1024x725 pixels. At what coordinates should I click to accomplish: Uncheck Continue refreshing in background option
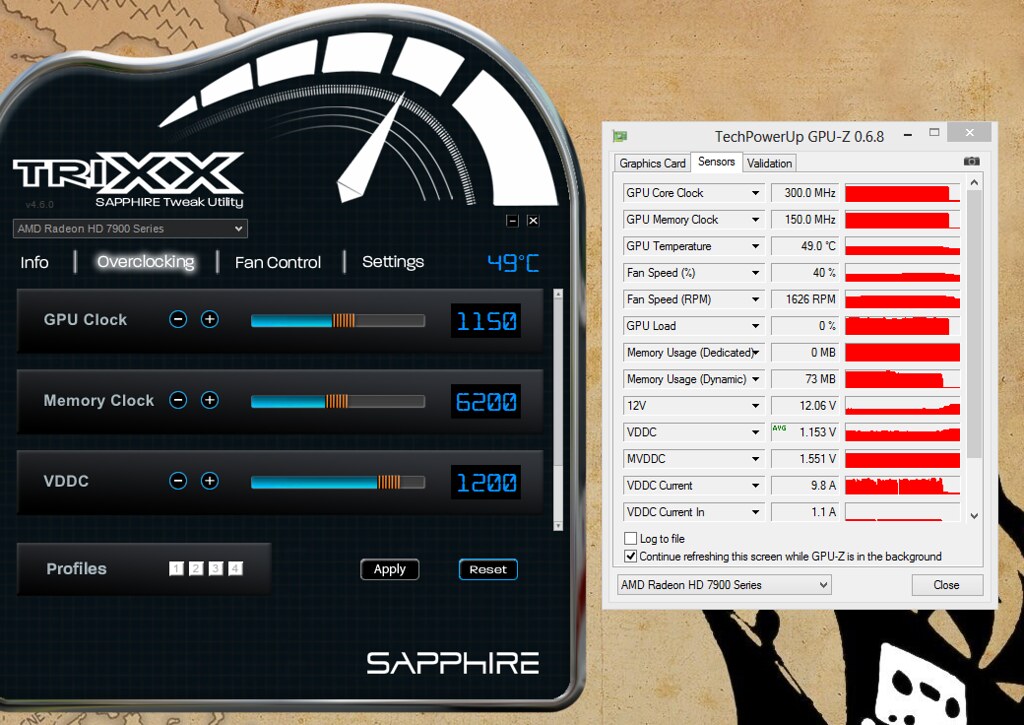pos(630,556)
